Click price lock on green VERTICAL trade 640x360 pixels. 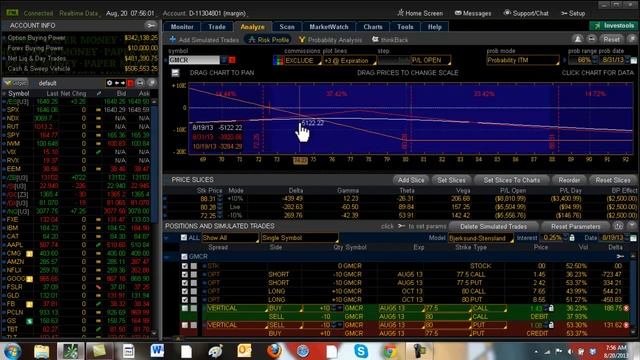(x=551, y=309)
